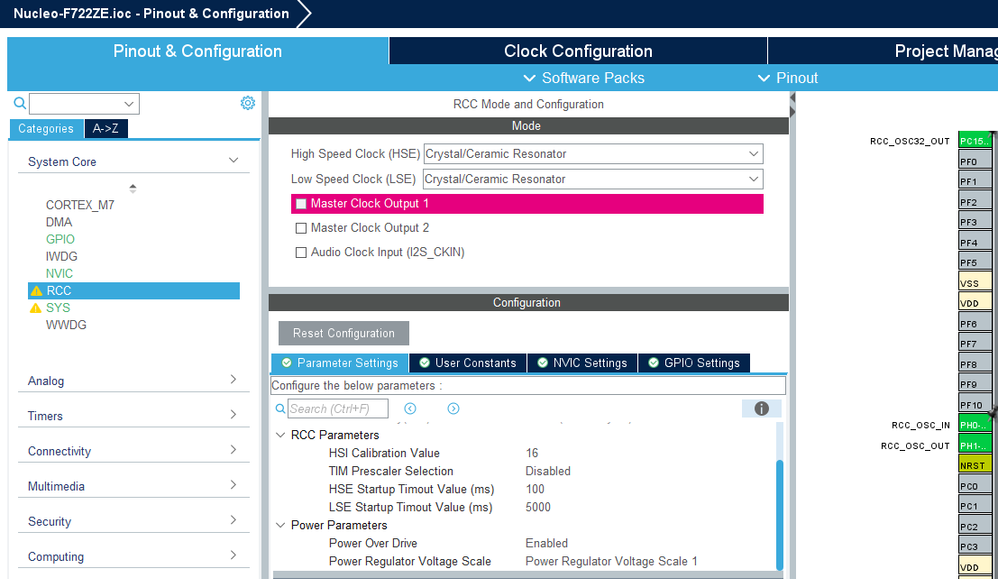The width and height of the screenshot is (998, 579).
Task: Select the PF0 pin
Action: point(974,162)
